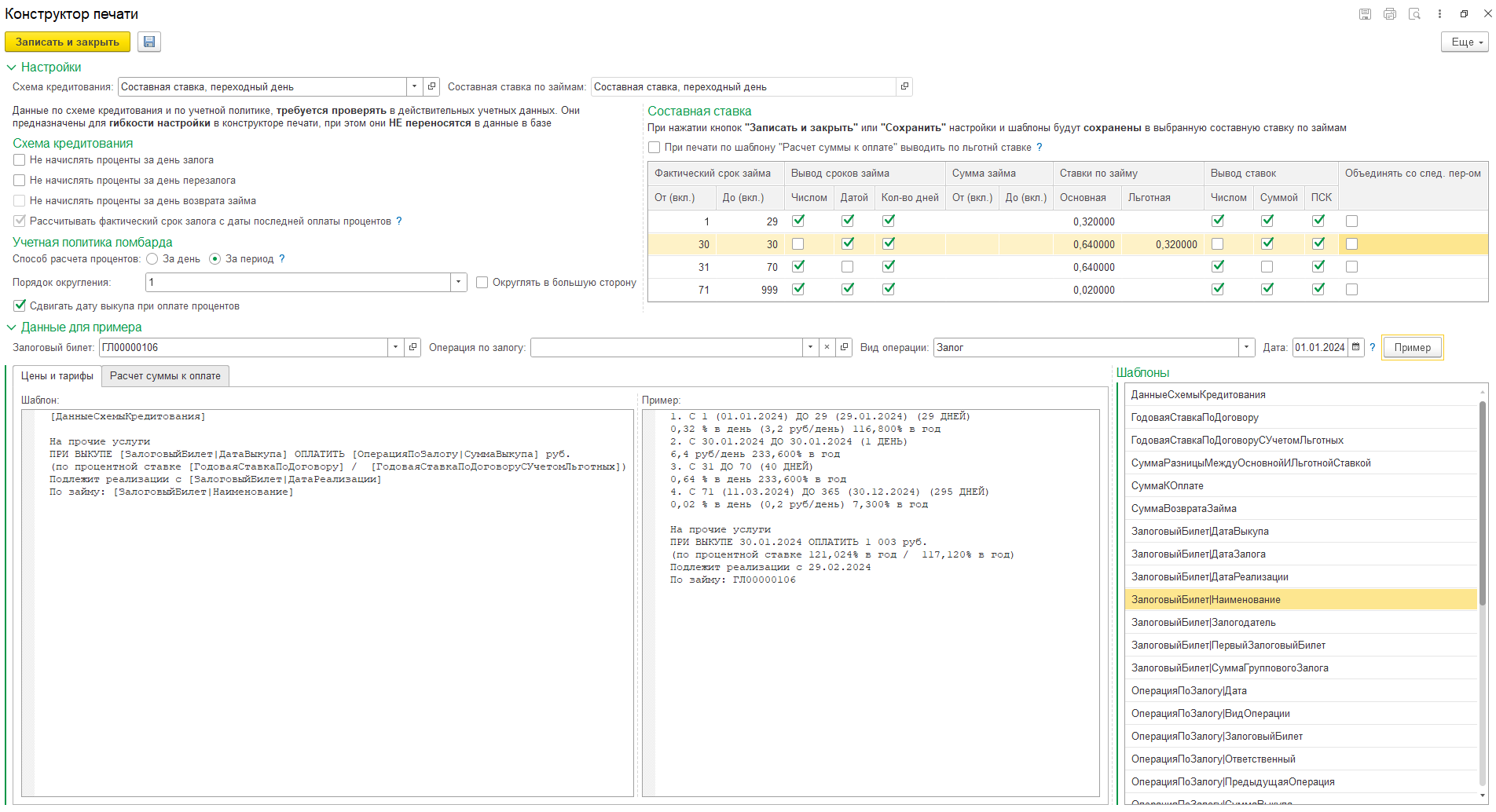The width and height of the screenshot is (1496, 812).
Task: Click the 0,020000 rate cell
Action: click(x=1087, y=290)
